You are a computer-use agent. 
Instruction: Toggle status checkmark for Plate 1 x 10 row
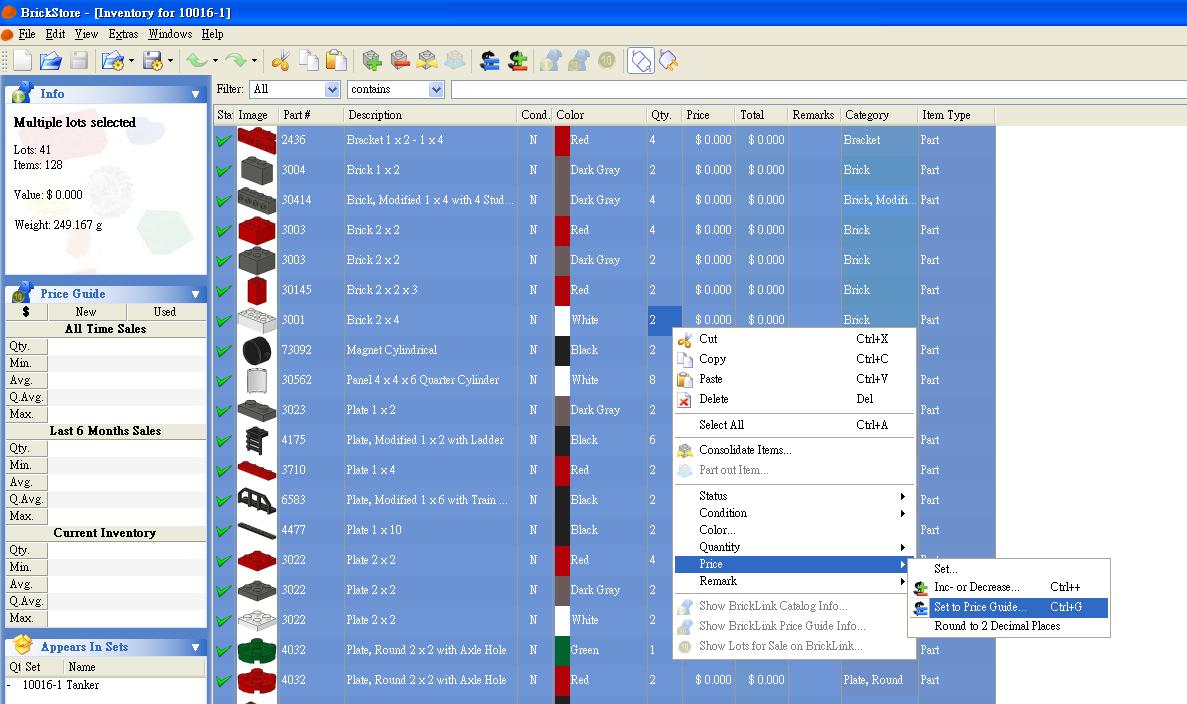click(224, 531)
